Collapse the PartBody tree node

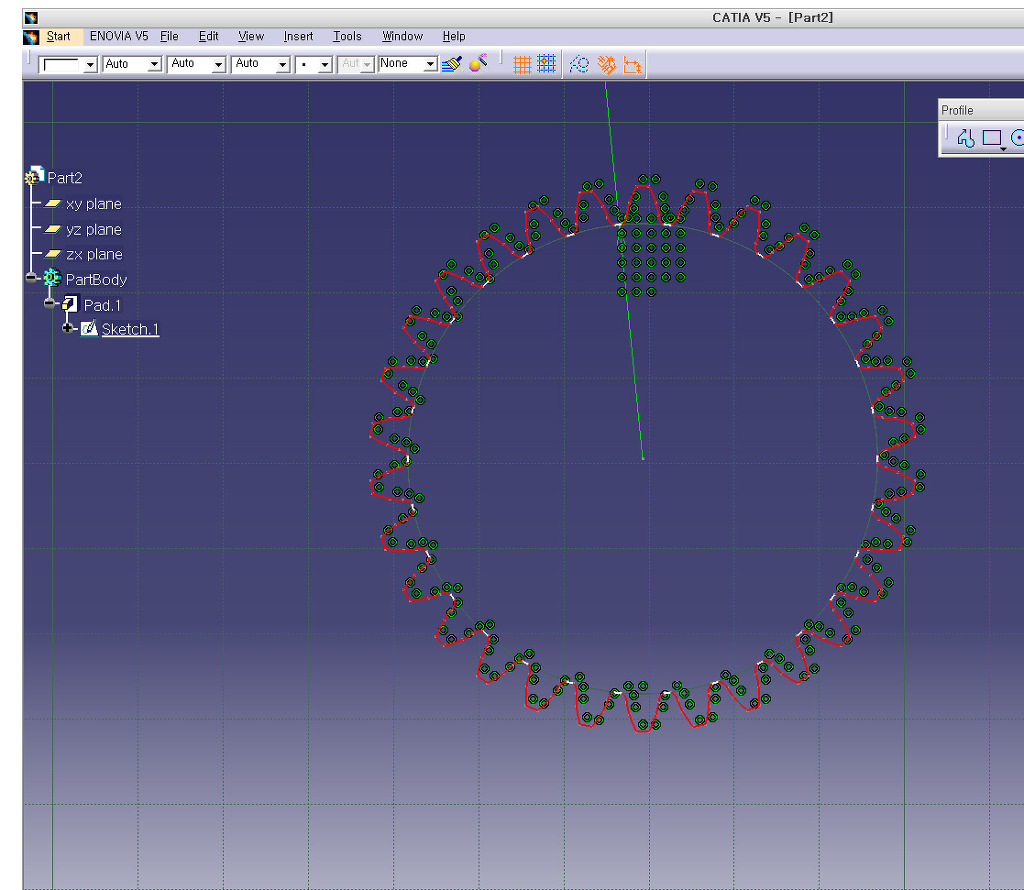coord(32,279)
